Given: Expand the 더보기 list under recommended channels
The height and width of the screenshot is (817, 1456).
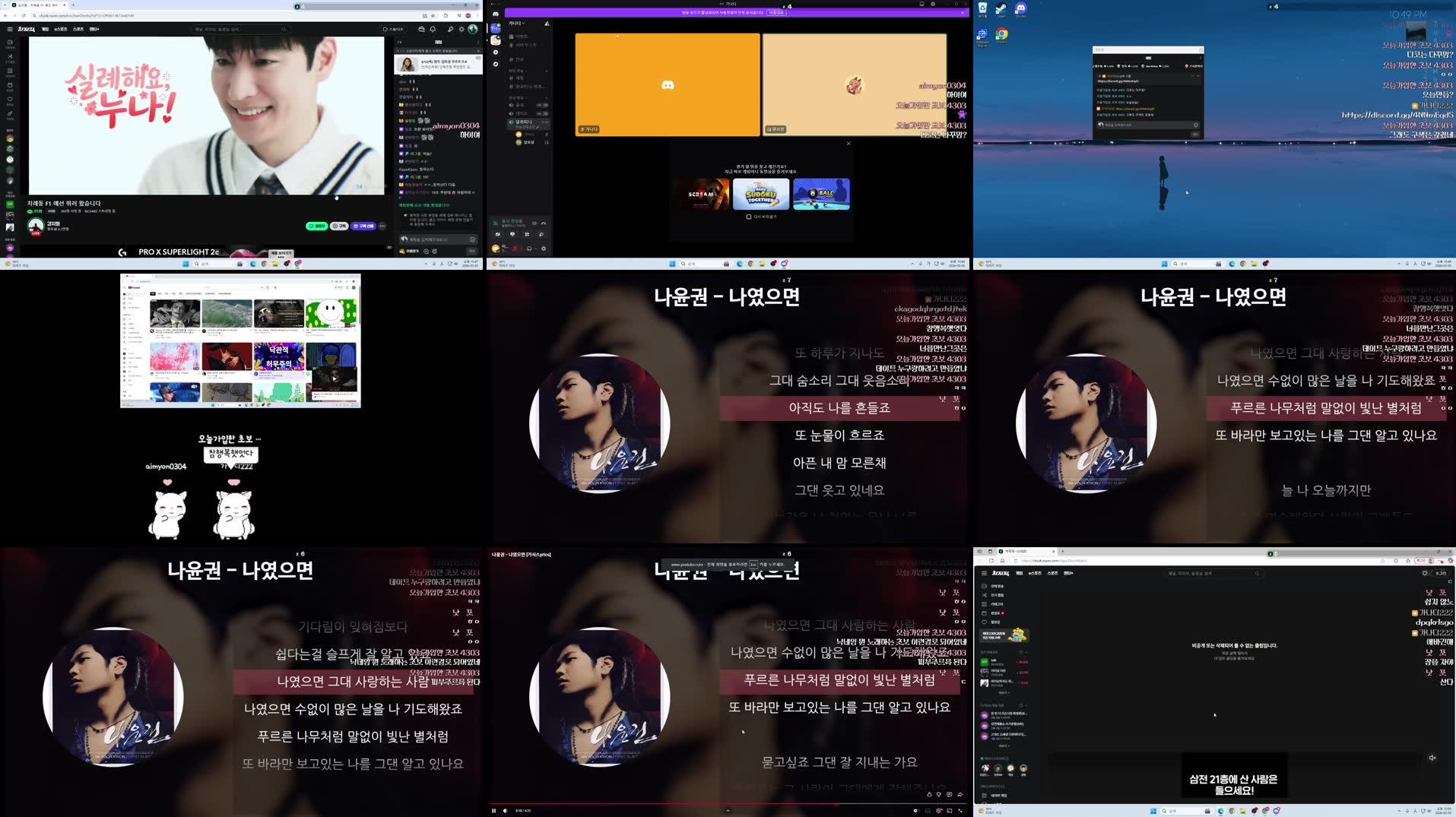Looking at the screenshot, I should (x=1004, y=692).
